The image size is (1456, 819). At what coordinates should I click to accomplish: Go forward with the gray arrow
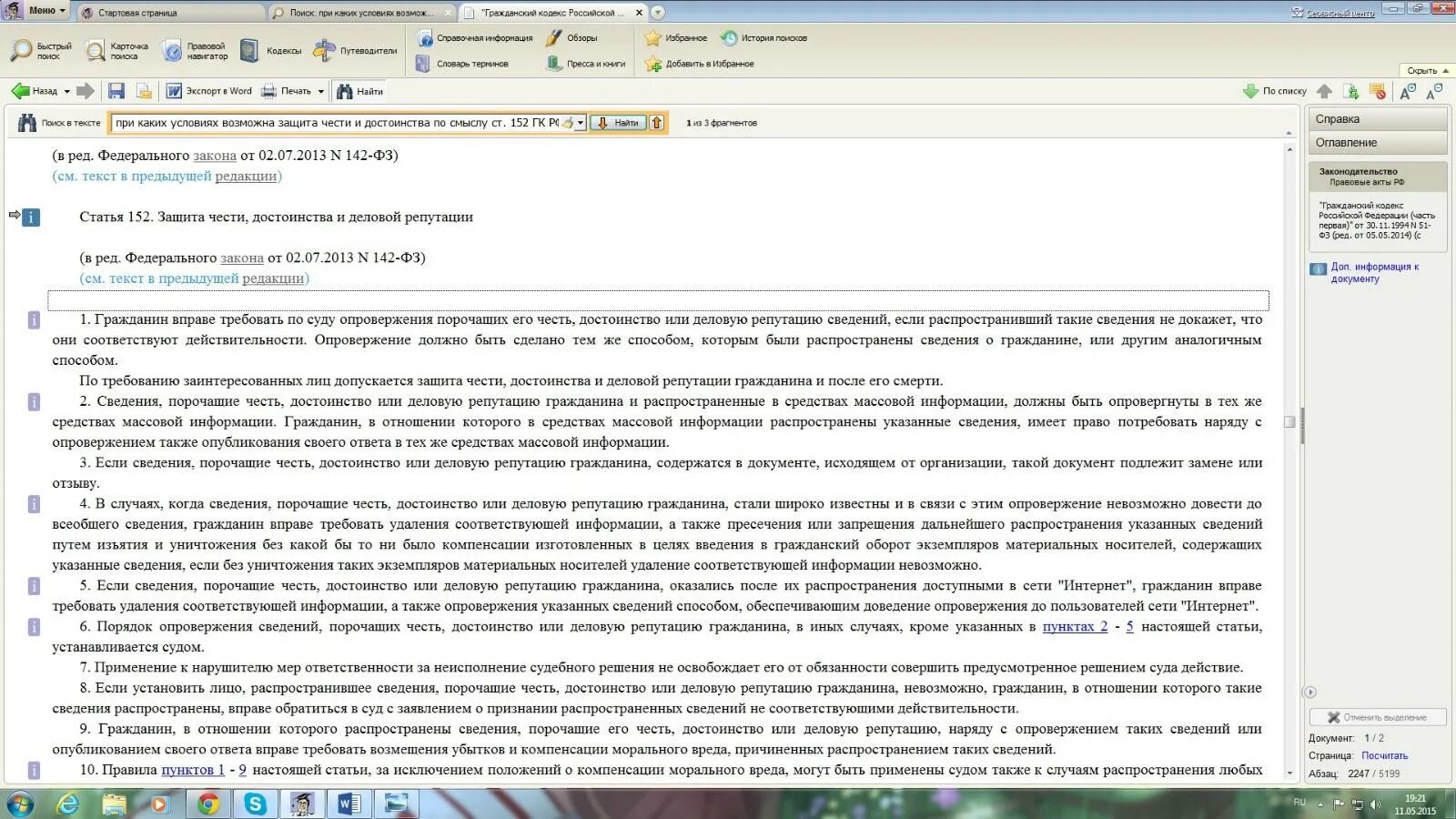85,91
